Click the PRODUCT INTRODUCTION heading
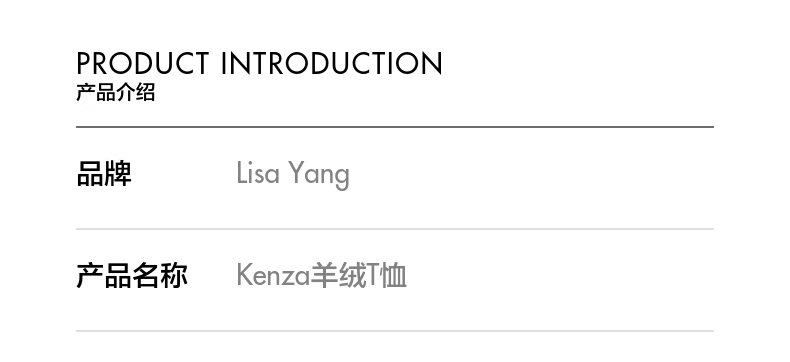This screenshot has height=362, width=790. click(259, 63)
